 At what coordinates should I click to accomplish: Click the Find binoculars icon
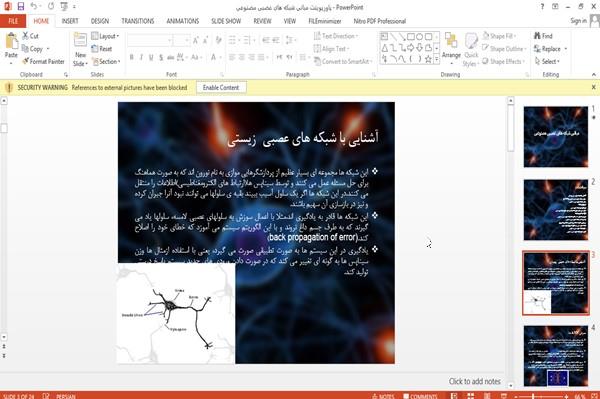click(537, 36)
